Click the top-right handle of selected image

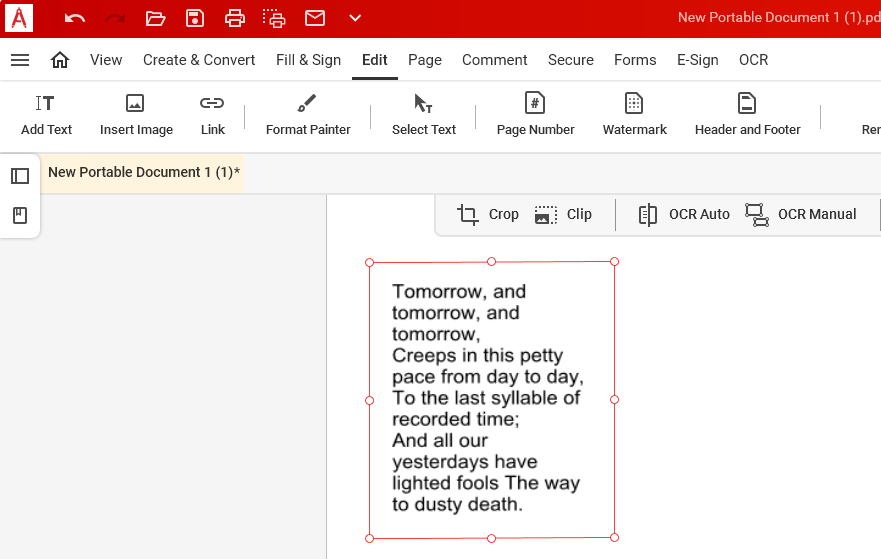click(614, 261)
